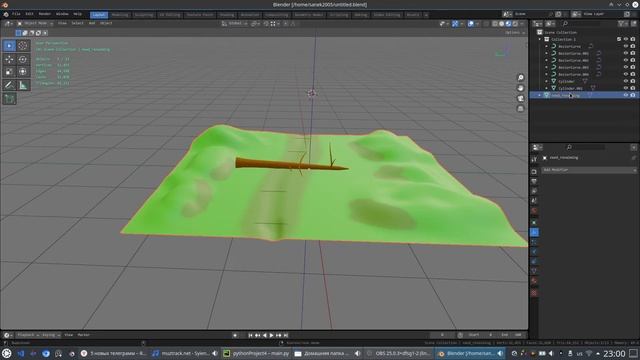
Task: Toggle Cylinder visibility eye icon
Action: 626,81
